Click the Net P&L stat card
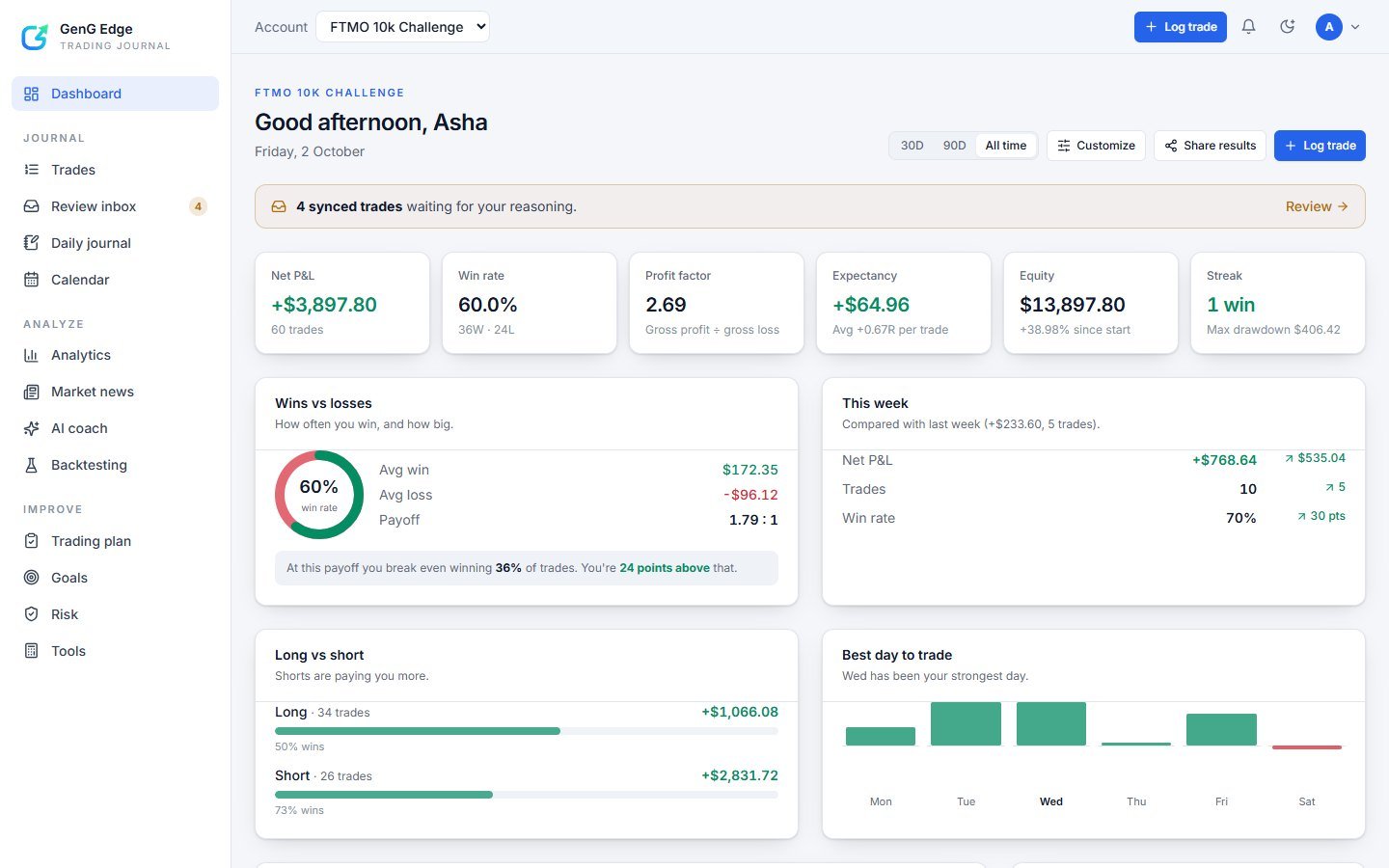This screenshot has height=868, width=1389. (342, 303)
